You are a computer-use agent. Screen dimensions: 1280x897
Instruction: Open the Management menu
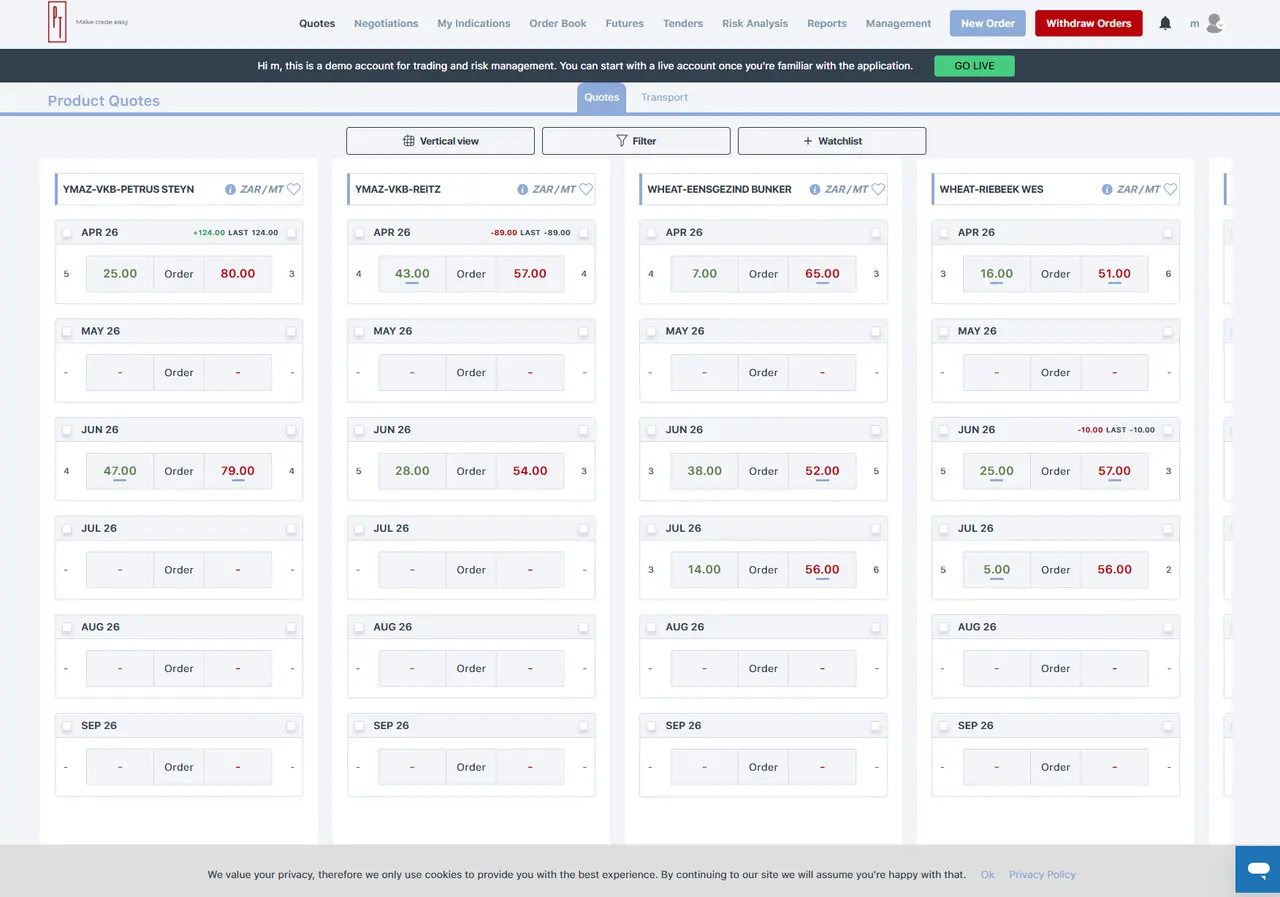click(898, 23)
